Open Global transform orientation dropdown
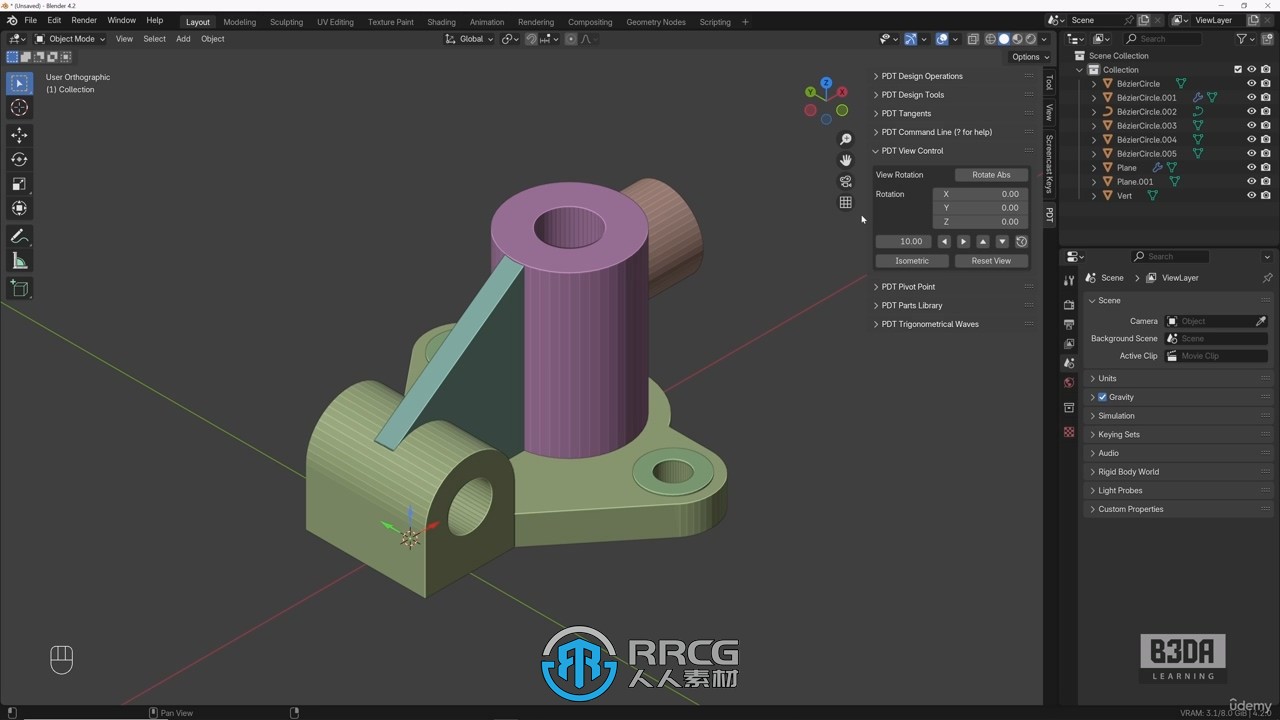The width and height of the screenshot is (1280, 720). click(x=471, y=39)
